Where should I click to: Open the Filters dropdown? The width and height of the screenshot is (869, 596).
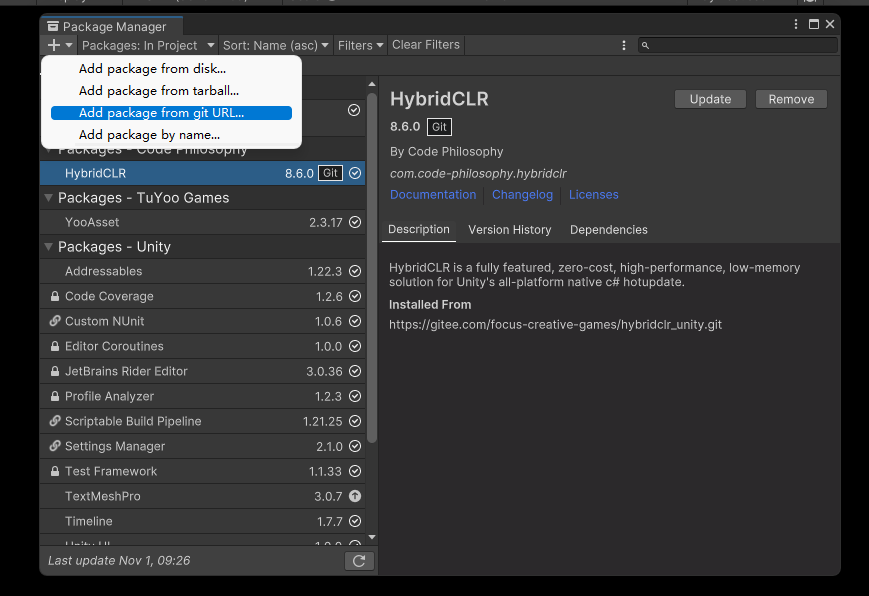(x=361, y=45)
